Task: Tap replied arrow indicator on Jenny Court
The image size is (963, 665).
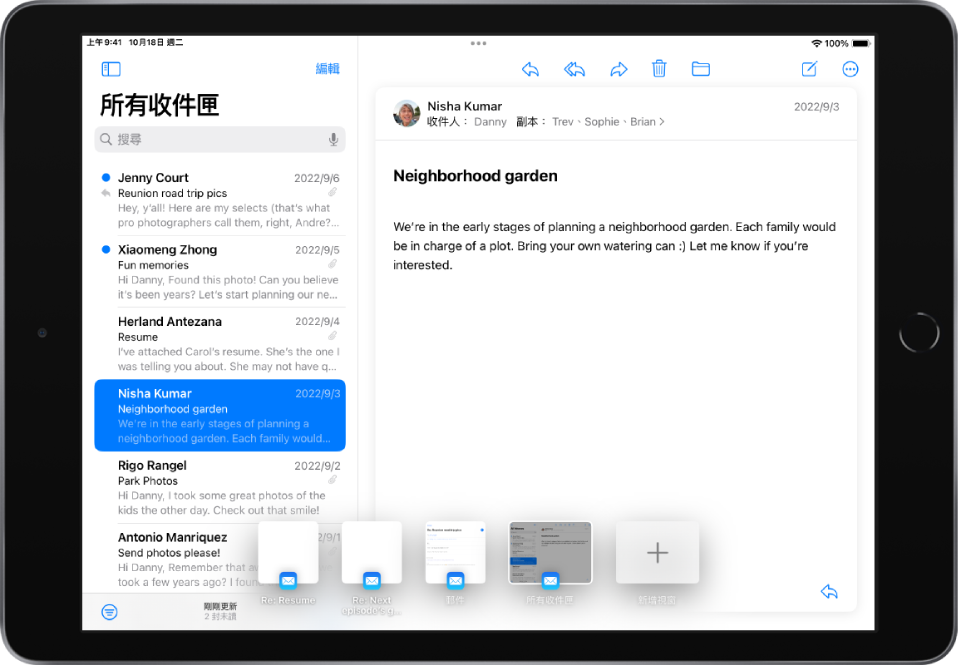Action: 106,193
